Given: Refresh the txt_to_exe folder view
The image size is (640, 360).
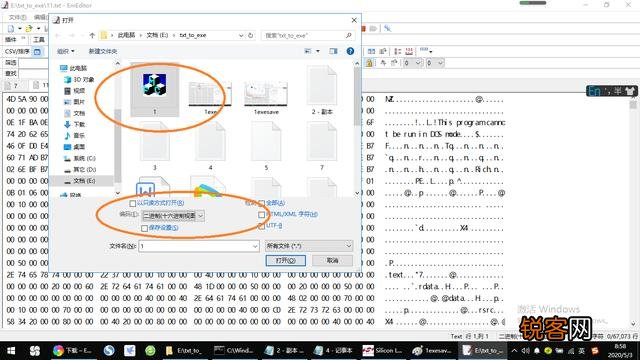Looking at the screenshot, I should point(251,36).
